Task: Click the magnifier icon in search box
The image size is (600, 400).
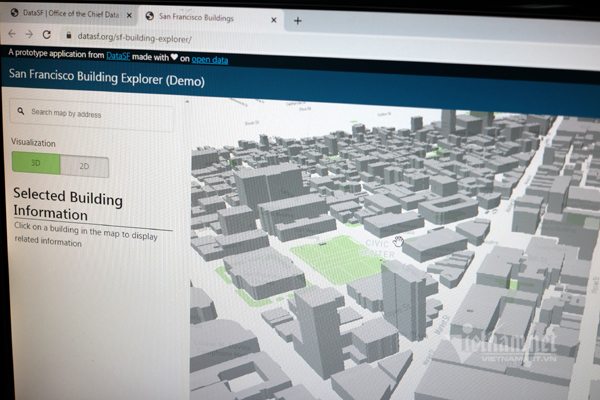Action: (22, 113)
